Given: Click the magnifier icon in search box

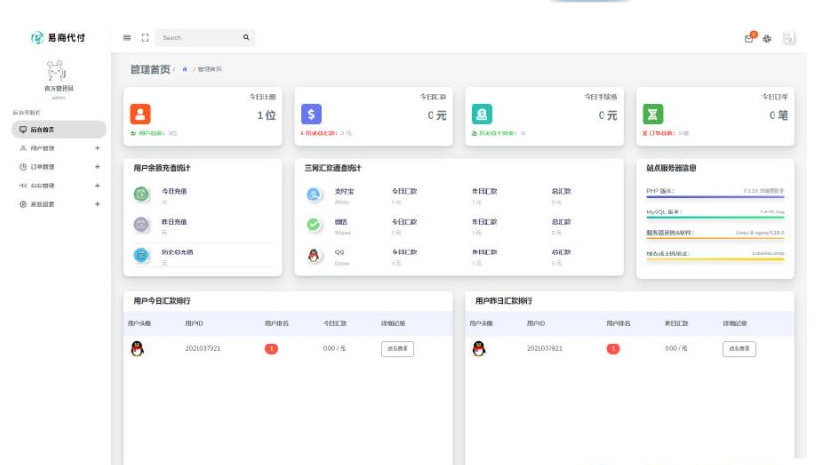Looking at the screenshot, I should pyautogui.click(x=246, y=38).
